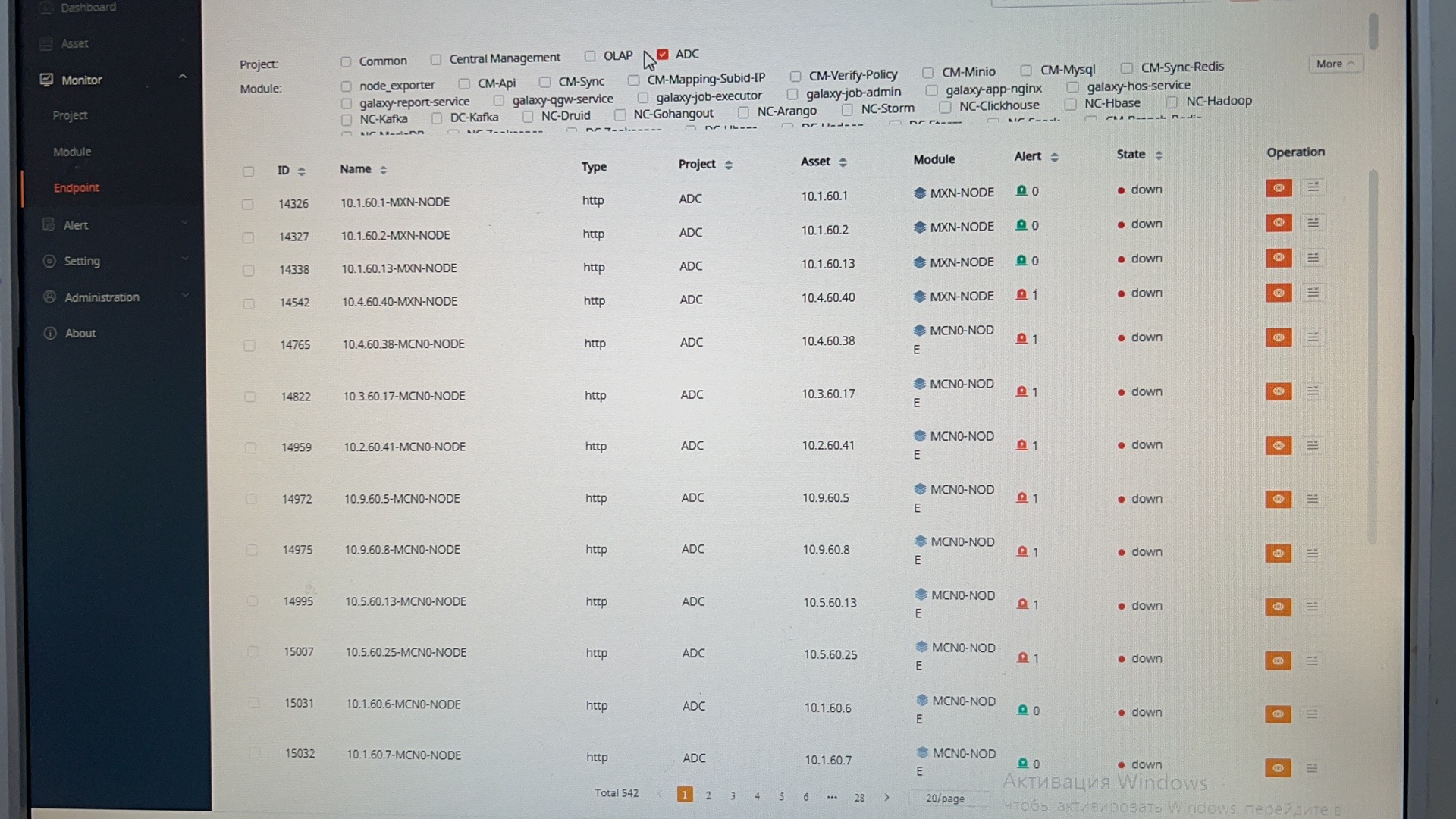The height and width of the screenshot is (819, 1456).
Task: Click the About info icon in sidebar
Action: (50, 333)
